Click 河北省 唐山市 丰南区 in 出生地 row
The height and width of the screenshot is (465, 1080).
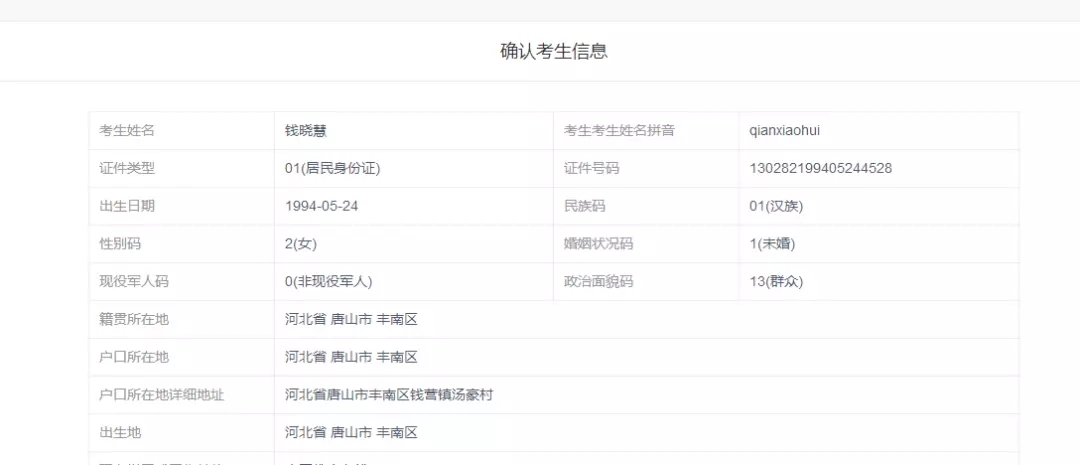point(351,433)
